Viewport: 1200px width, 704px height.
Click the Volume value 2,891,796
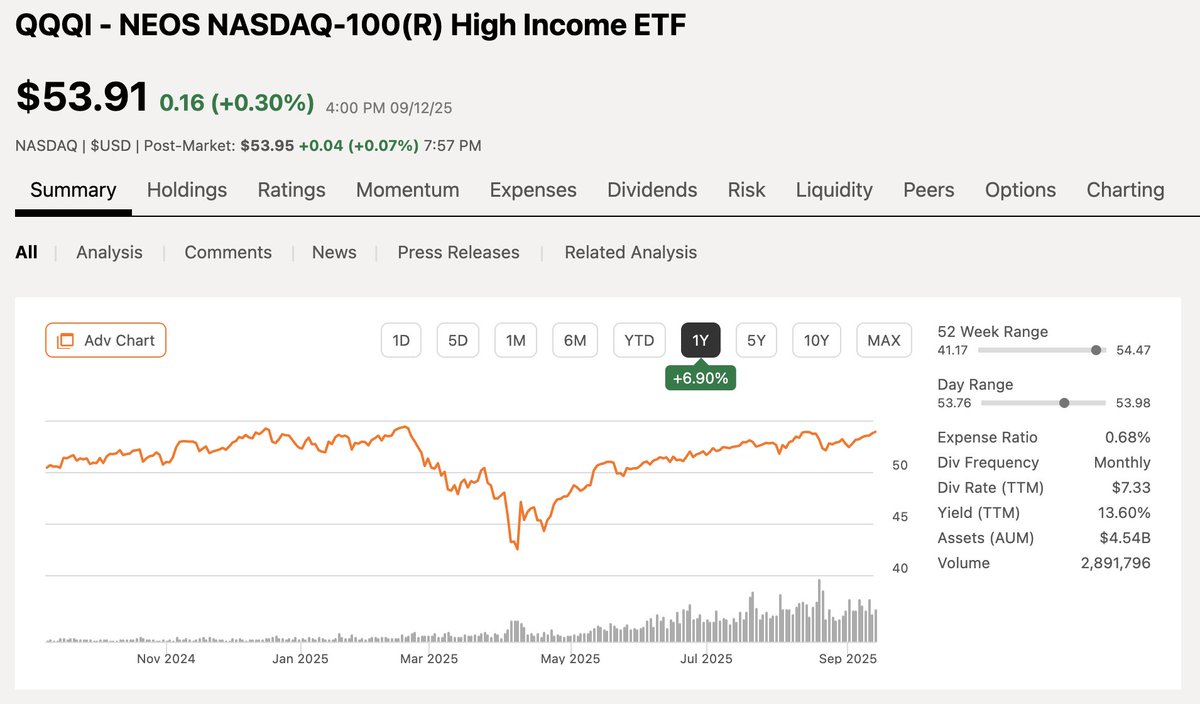tap(1114, 563)
